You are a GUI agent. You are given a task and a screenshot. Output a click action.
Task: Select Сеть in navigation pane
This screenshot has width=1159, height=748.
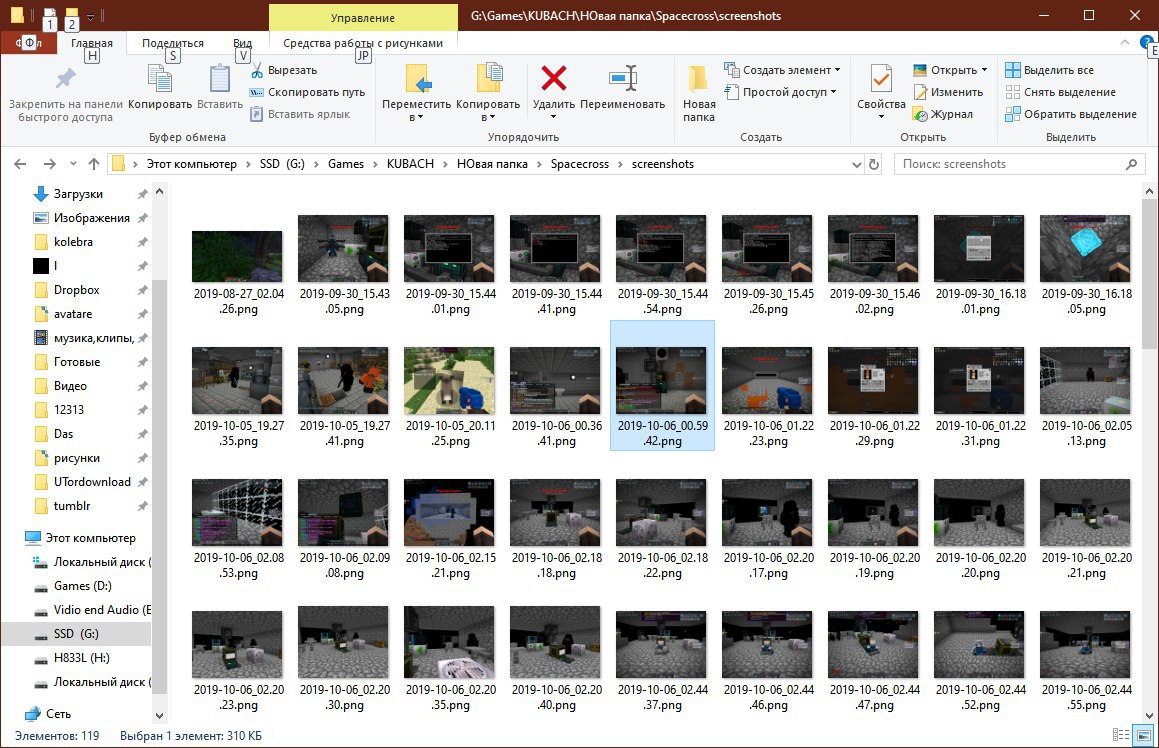[58, 714]
